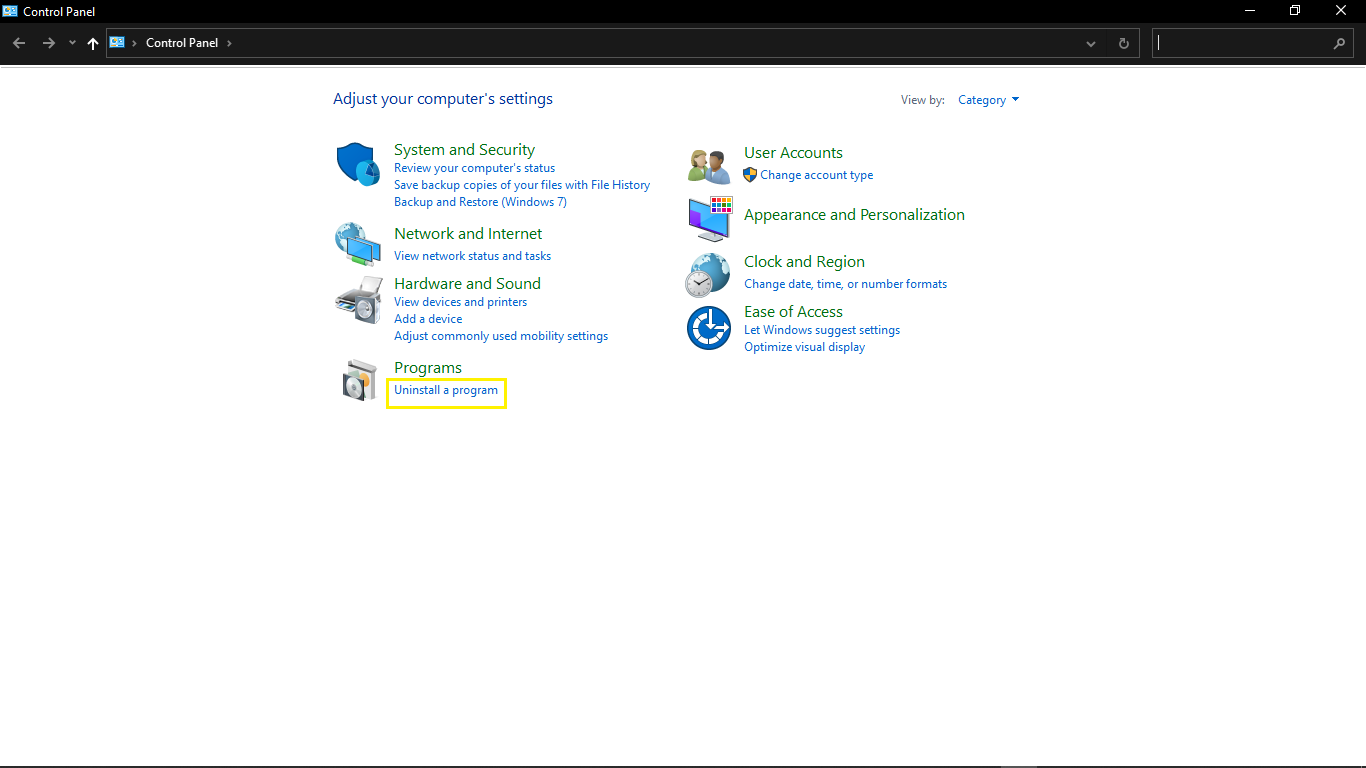The image size is (1366, 768).
Task: Open the System and Security shield icon
Action: tap(358, 163)
